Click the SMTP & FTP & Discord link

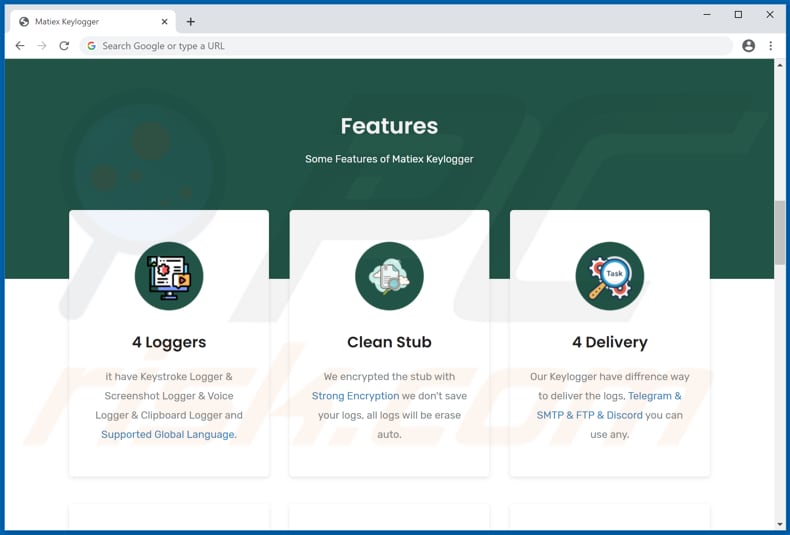(589, 415)
